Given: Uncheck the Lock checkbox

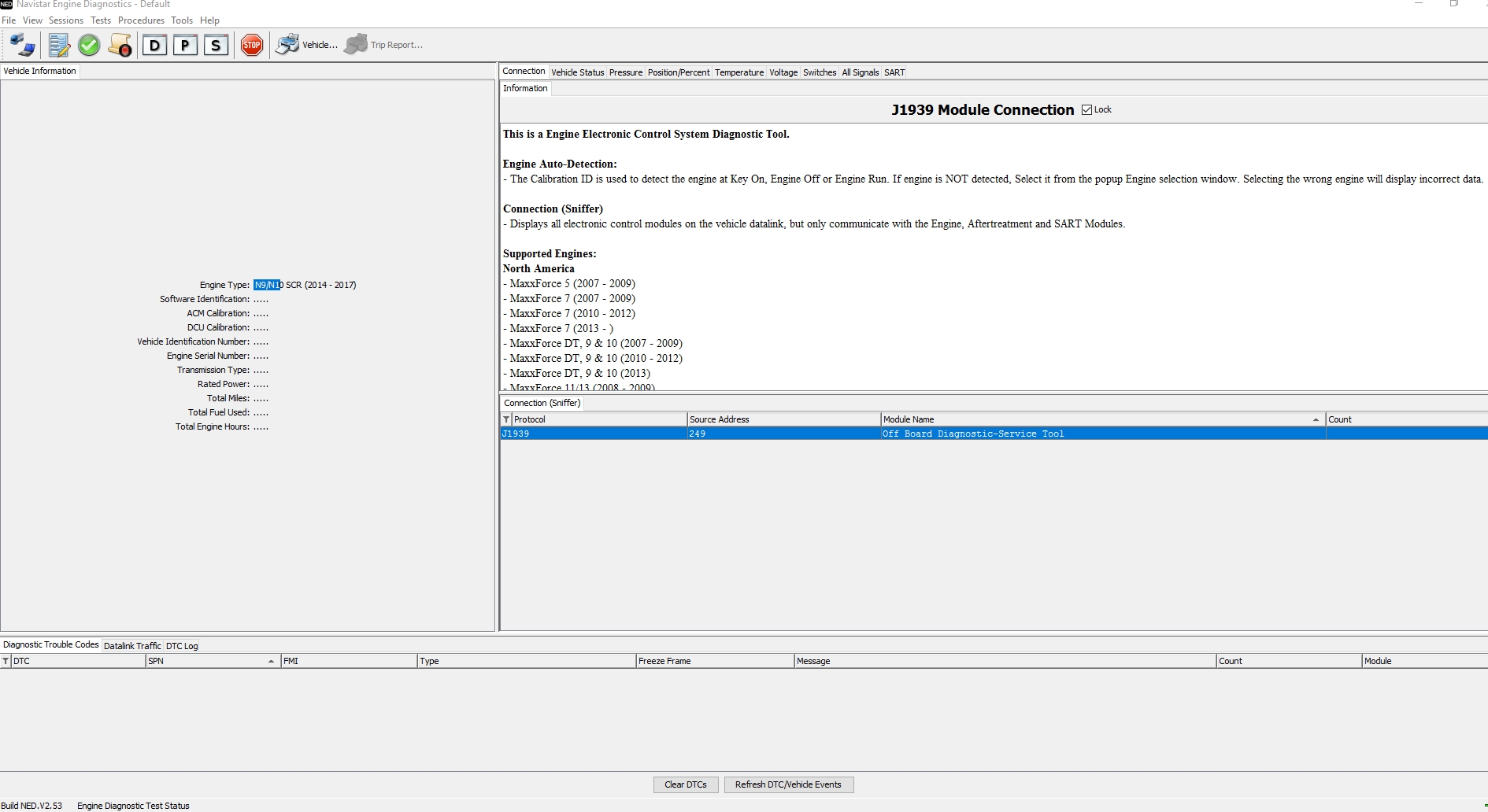Looking at the screenshot, I should 1087,109.
